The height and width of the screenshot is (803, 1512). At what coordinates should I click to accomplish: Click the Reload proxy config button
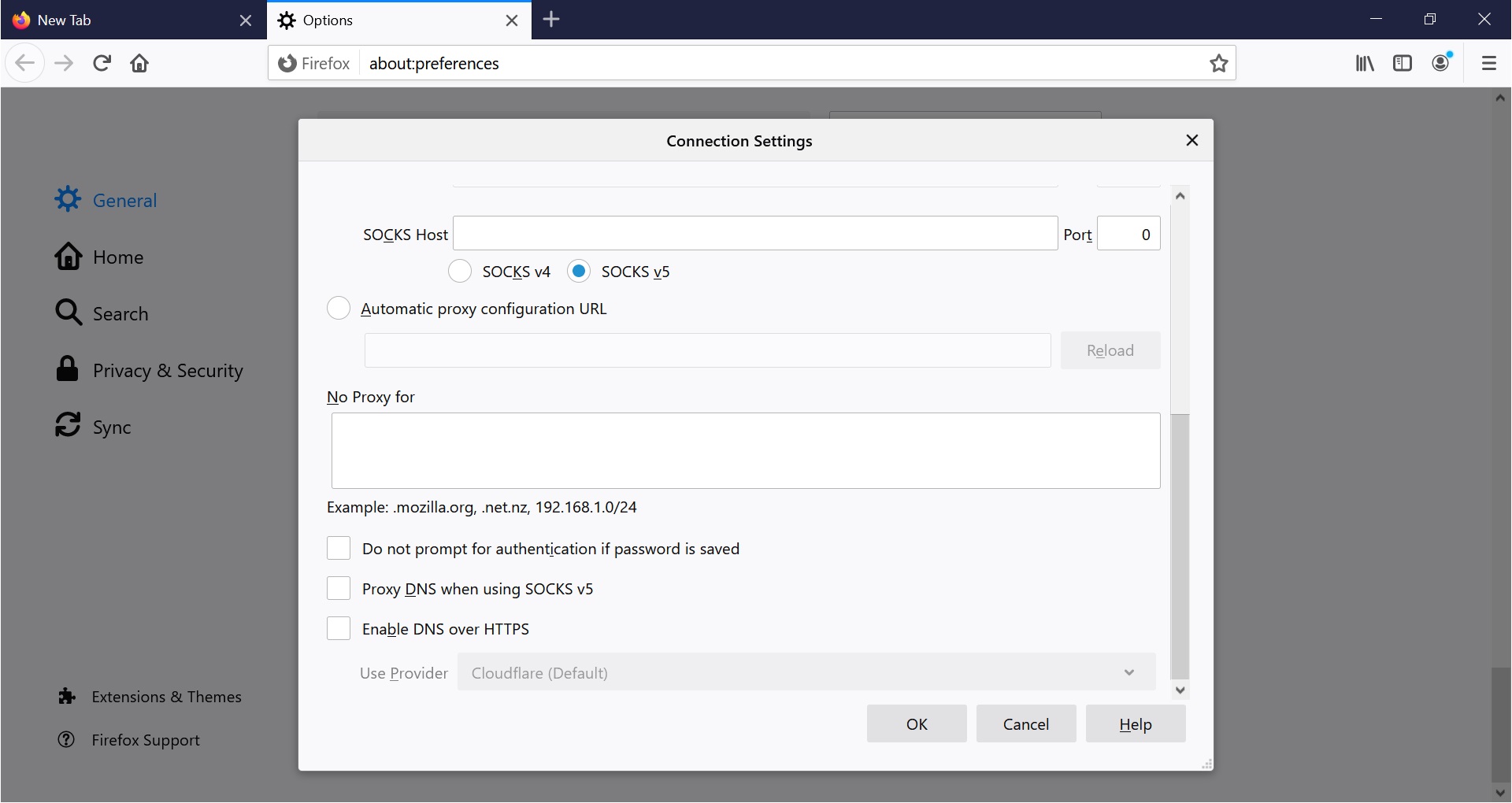(x=1110, y=350)
